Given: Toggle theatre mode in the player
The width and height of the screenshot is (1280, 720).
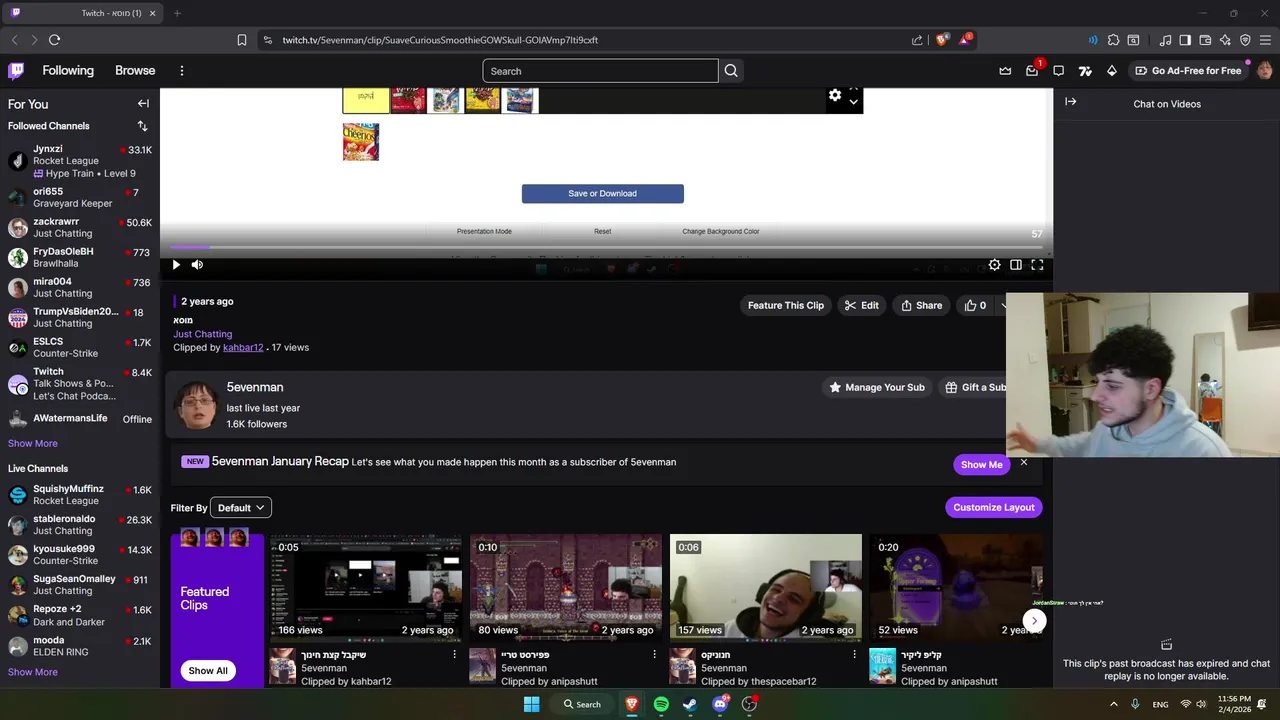Looking at the screenshot, I should pyautogui.click(x=1016, y=265).
